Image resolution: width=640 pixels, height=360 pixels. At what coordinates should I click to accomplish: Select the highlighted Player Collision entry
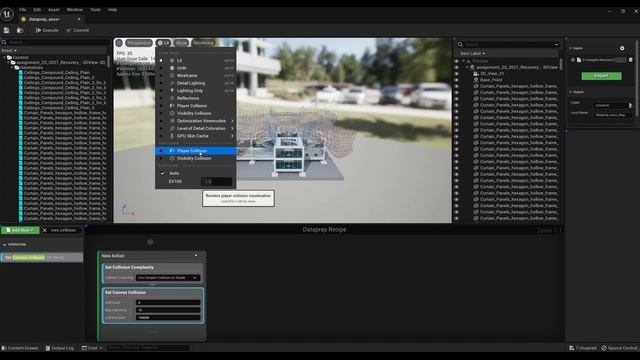click(x=196, y=151)
